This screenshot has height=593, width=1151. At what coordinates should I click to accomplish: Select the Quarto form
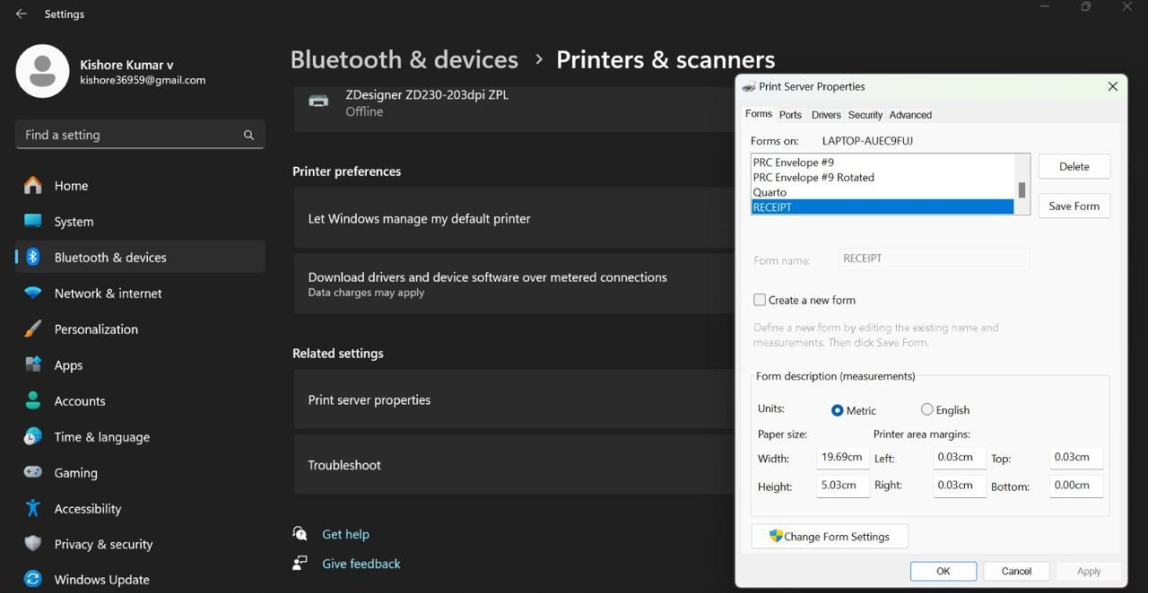pyautogui.click(x=882, y=192)
